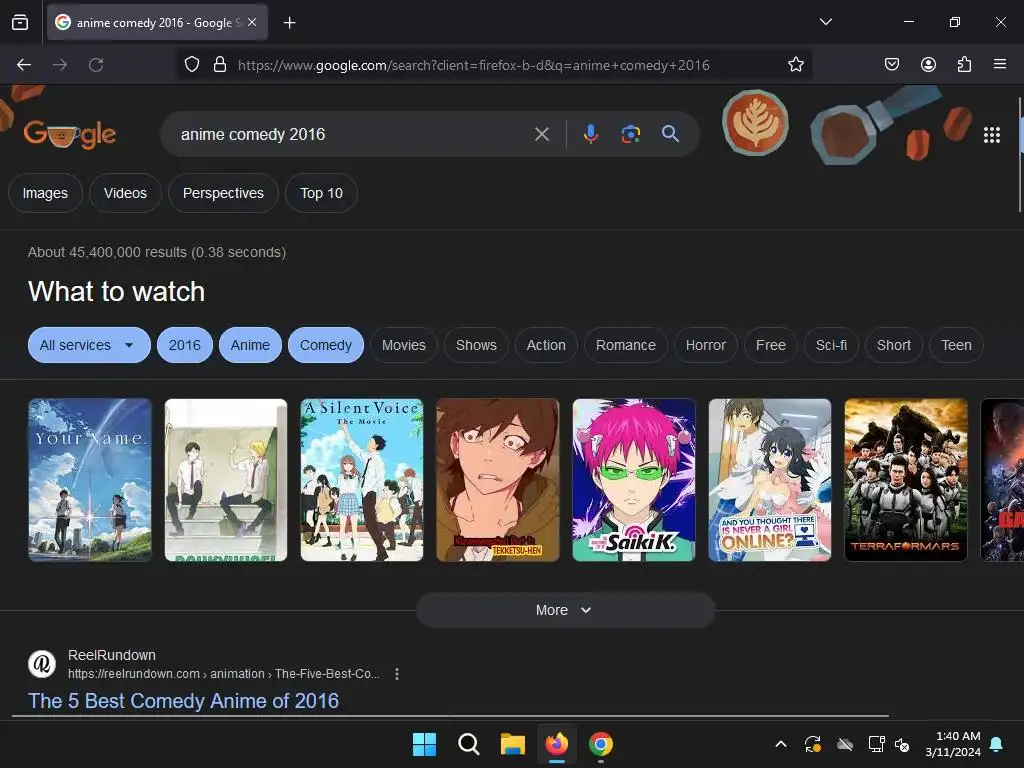Screen dimensions: 1024x768
Task: Open the Tekketsu-Hen poster
Action: (498, 480)
